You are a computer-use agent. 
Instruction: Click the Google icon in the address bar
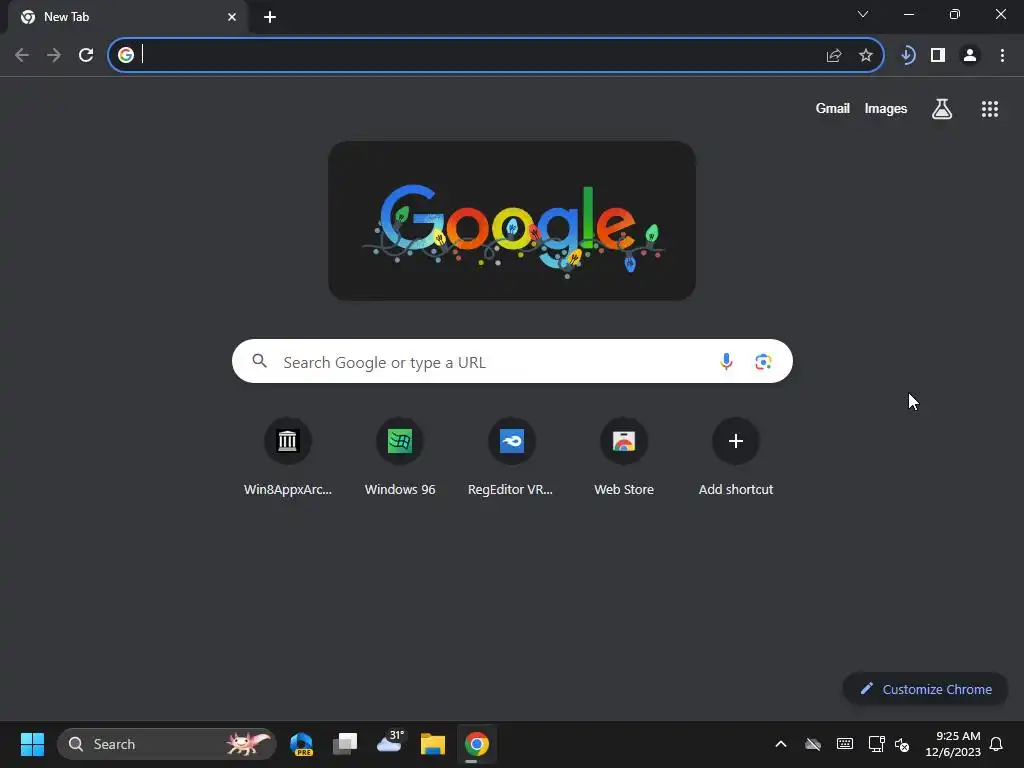point(126,55)
